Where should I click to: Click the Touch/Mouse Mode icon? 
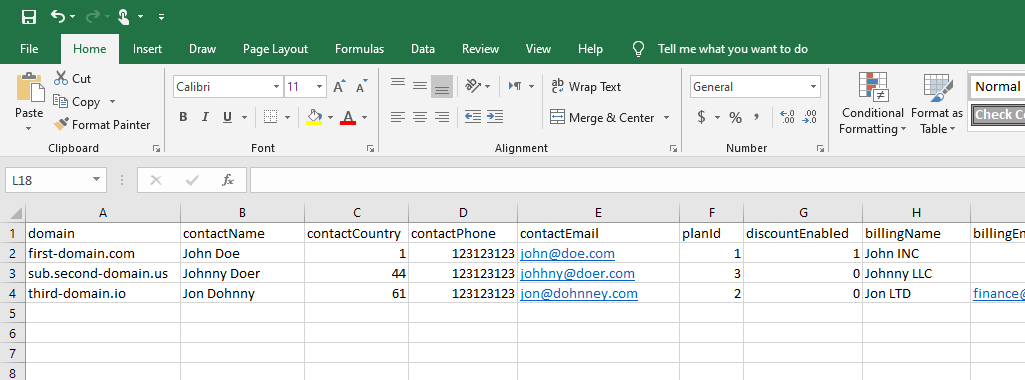click(x=125, y=16)
